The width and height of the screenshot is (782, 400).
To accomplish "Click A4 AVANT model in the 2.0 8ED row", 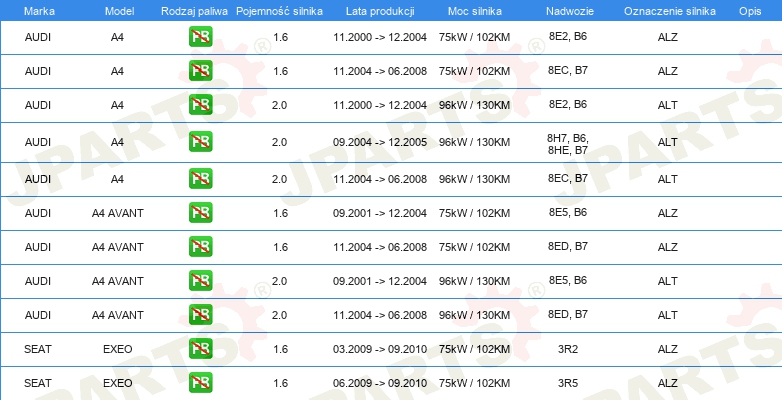I will [118, 315].
